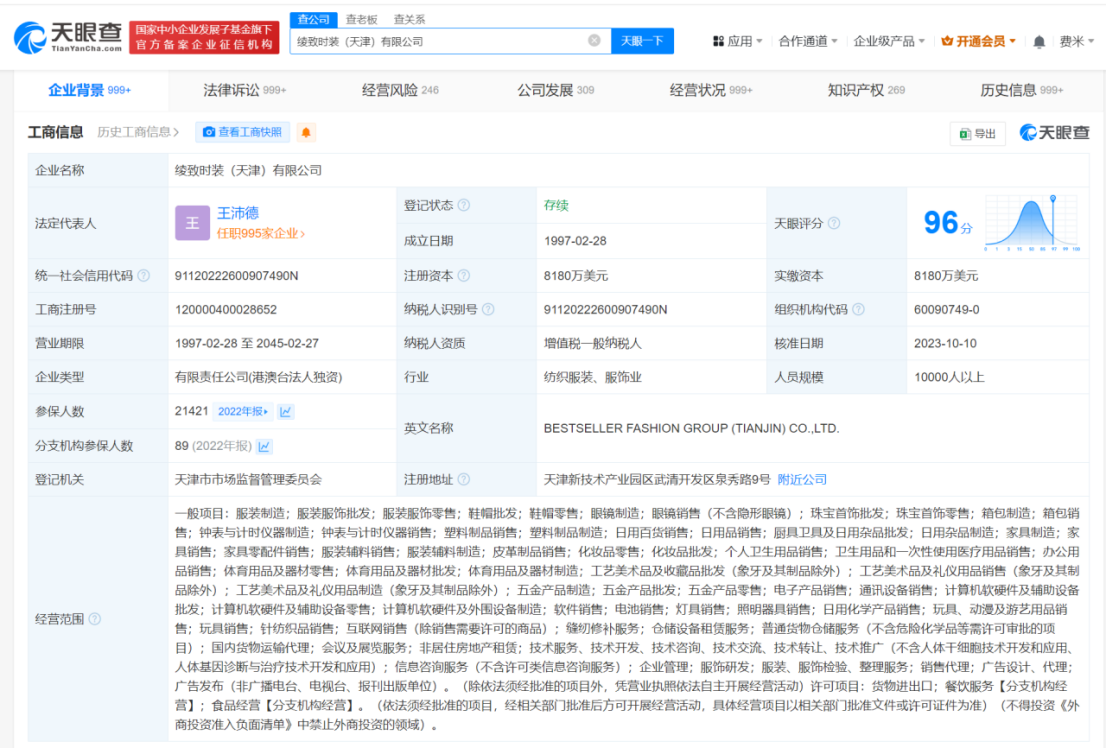Click the help icon beside 经营范围
1106x748 pixels.
coord(95,619)
